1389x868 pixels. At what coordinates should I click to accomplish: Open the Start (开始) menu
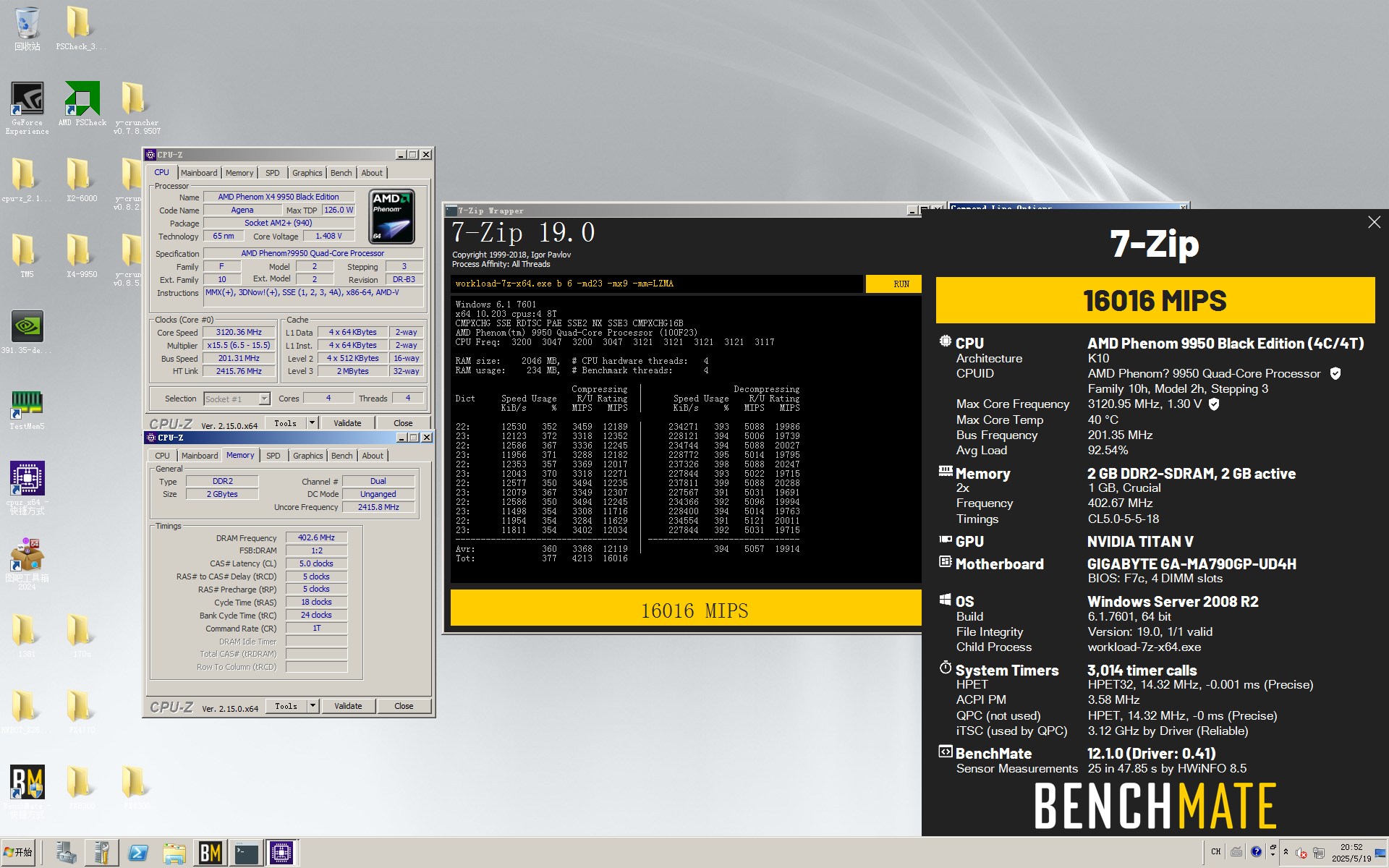coord(18,853)
